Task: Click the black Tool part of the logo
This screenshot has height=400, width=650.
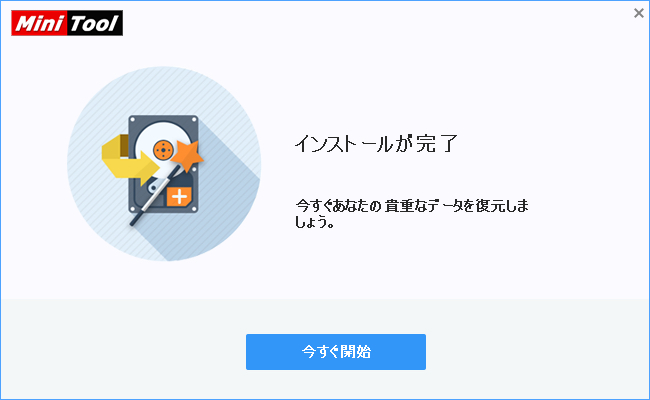Action: pos(95,23)
